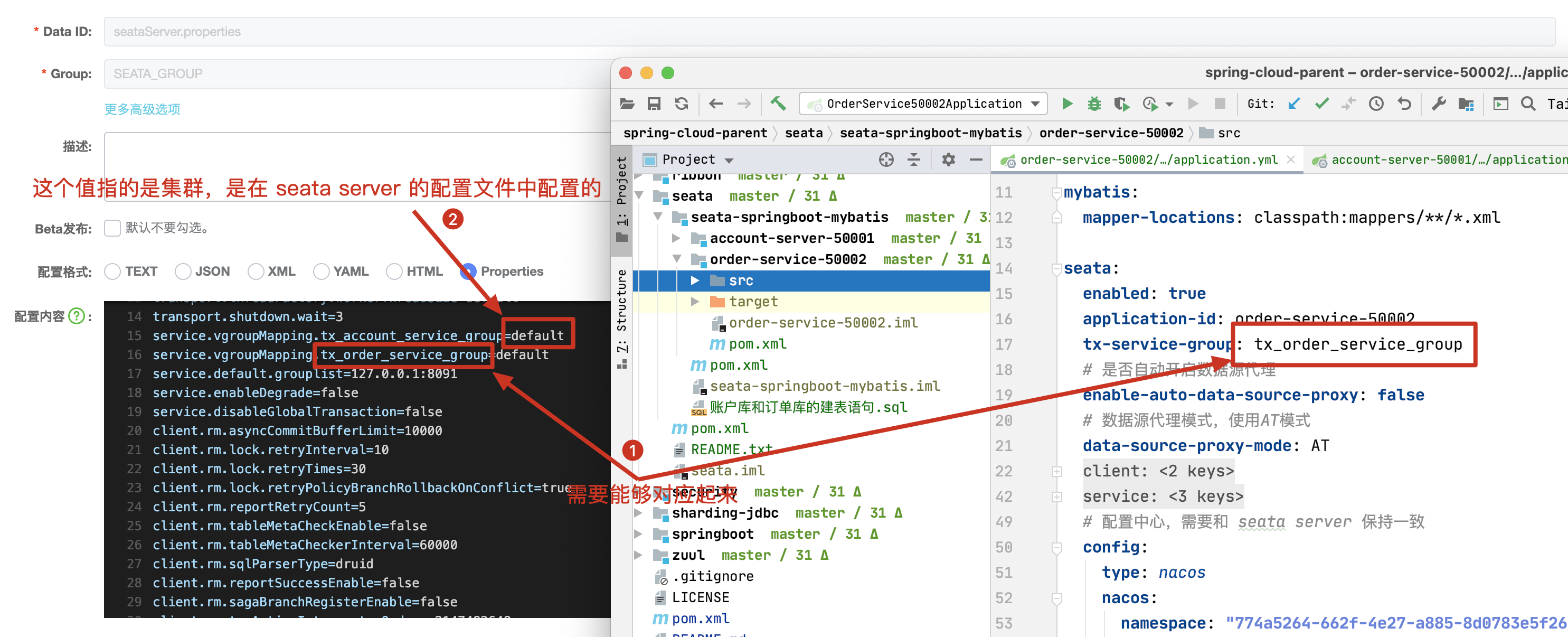Select the HTML format radio button
Image resolution: width=1568 pixels, height=637 pixels.
[394, 271]
